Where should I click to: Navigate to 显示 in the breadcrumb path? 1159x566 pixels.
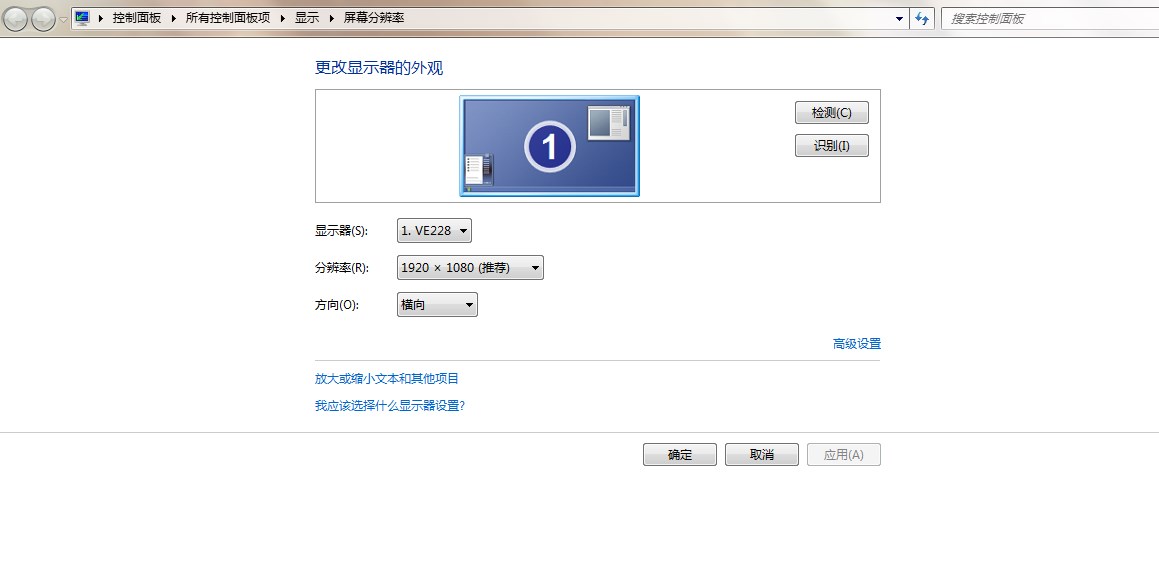(307, 19)
